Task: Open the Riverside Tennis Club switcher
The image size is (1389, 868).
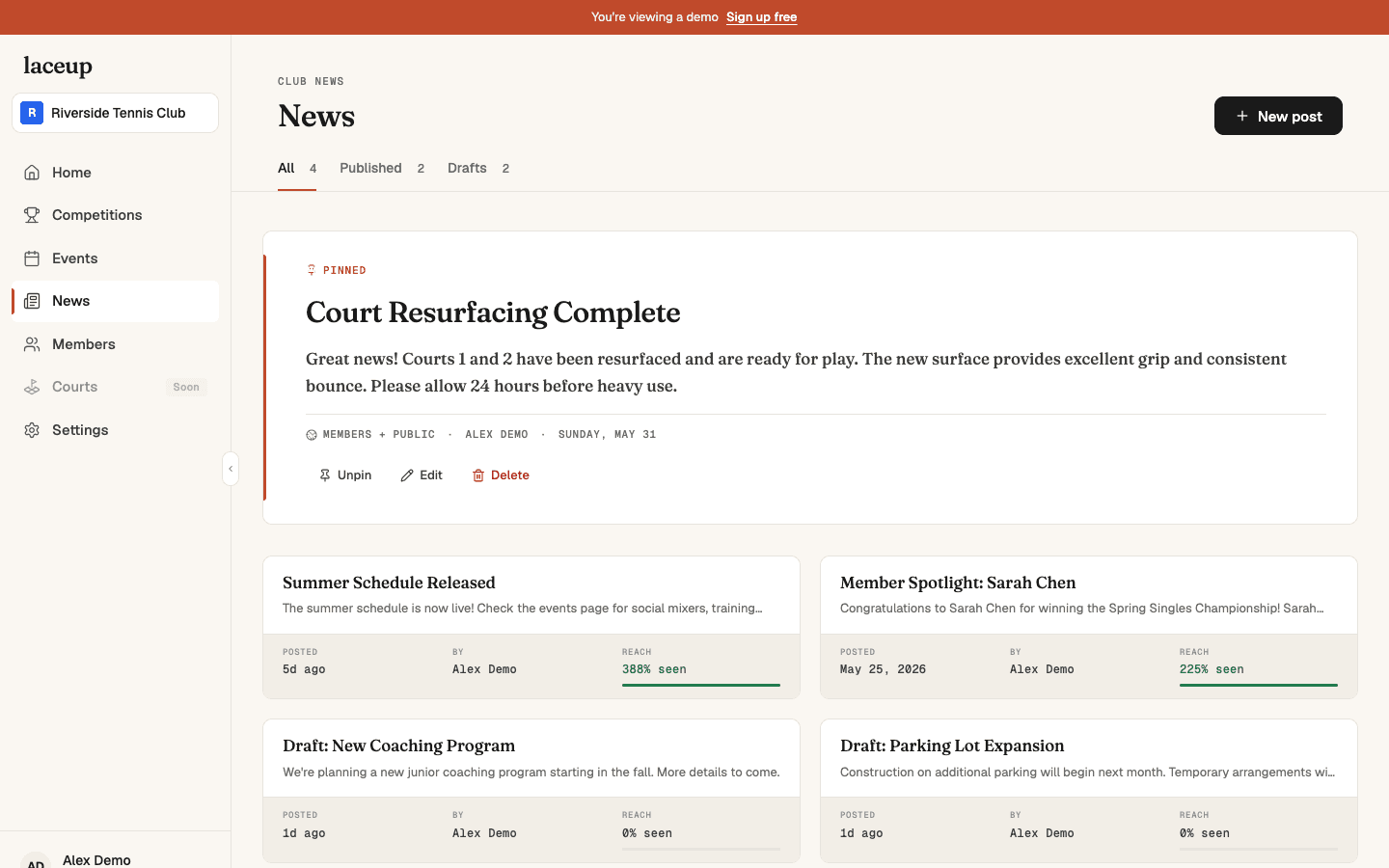Action: (x=116, y=113)
